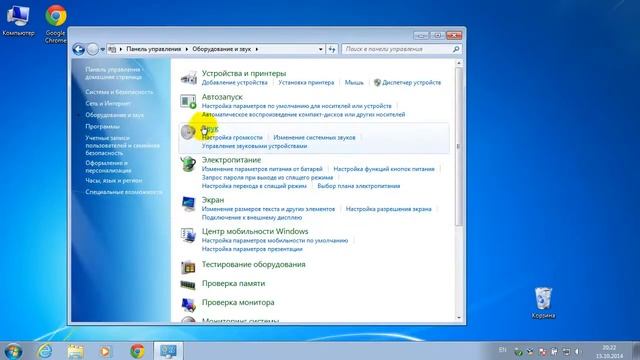Open Windows Mobility Center icon
This screenshot has height=360, width=640.
188,235
